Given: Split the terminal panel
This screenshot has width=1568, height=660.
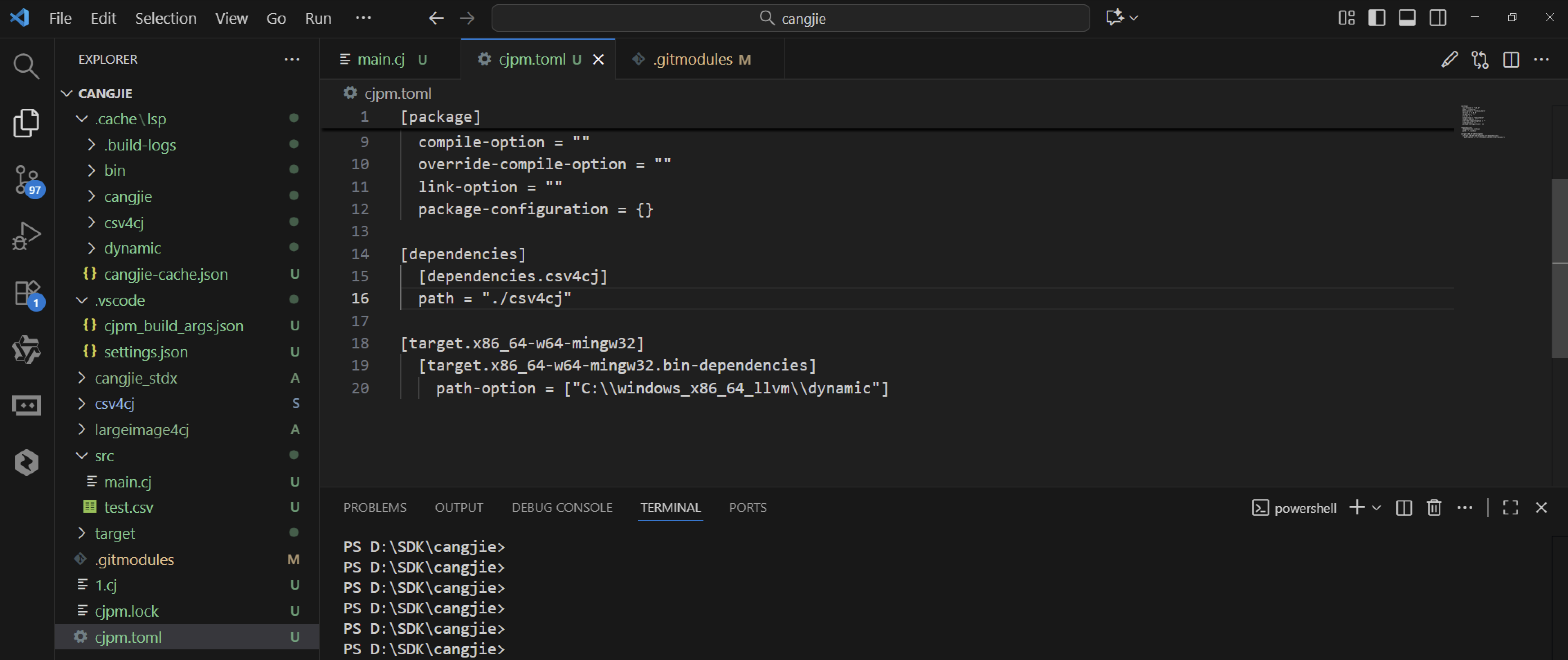Looking at the screenshot, I should click(x=1404, y=507).
